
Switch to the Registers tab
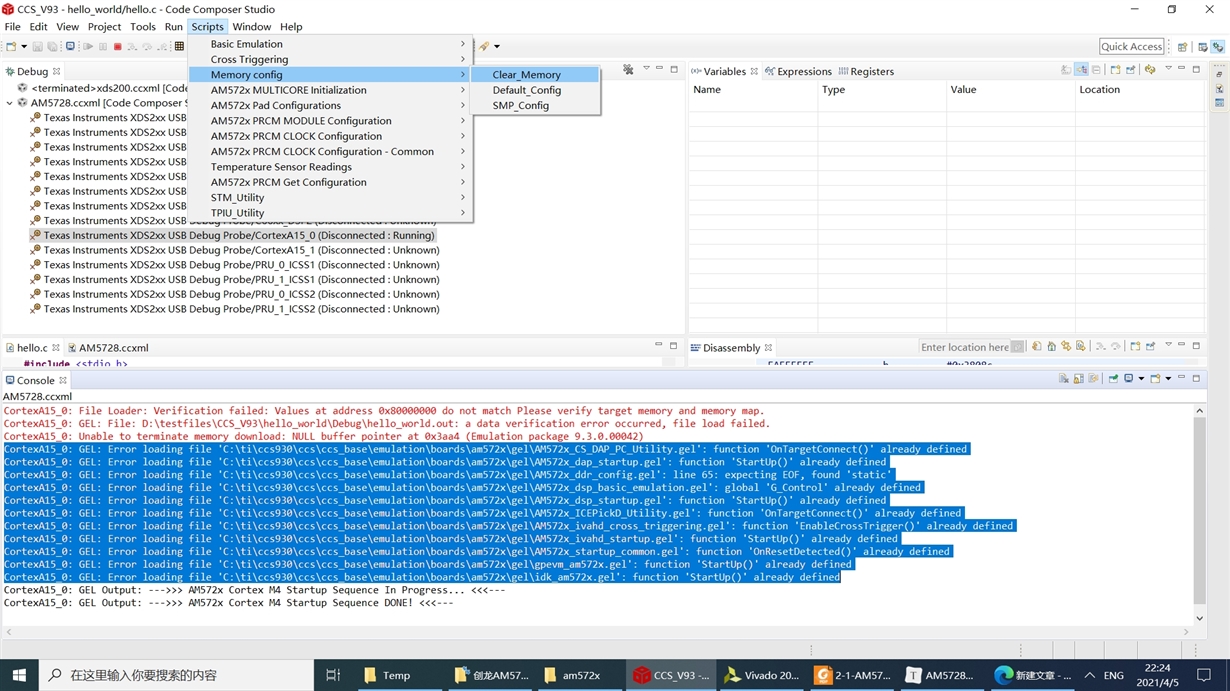(x=866, y=71)
